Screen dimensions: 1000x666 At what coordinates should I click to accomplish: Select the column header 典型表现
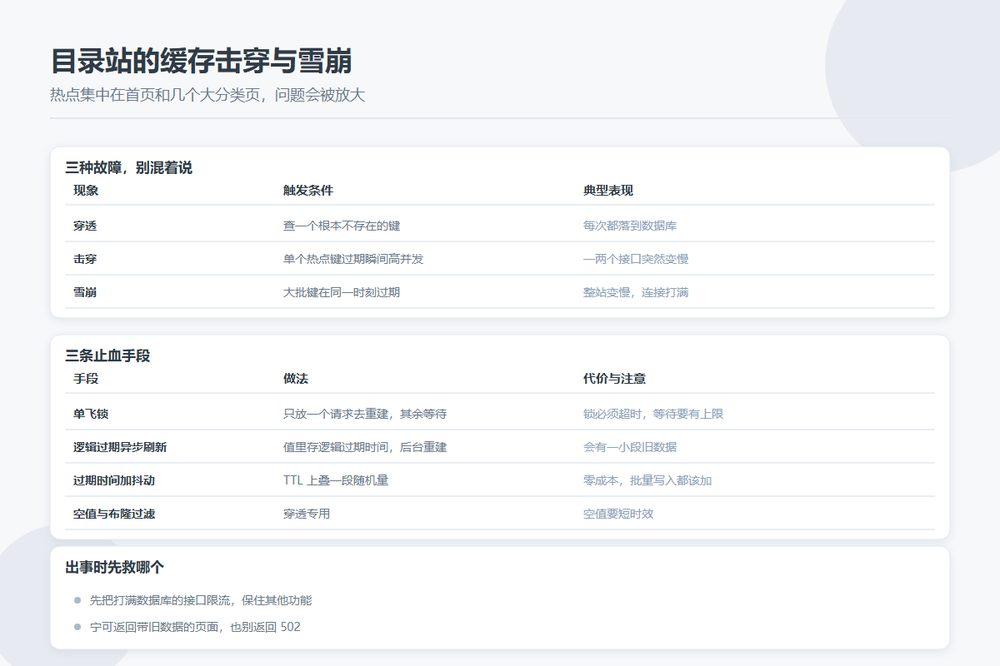(x=608, y=190)
